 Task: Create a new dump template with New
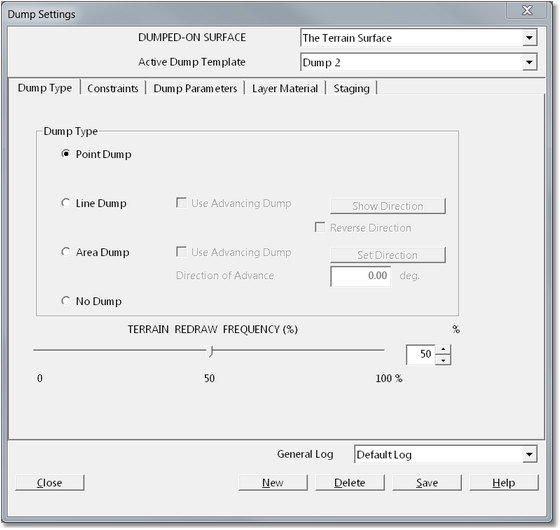tap(273, 483)
